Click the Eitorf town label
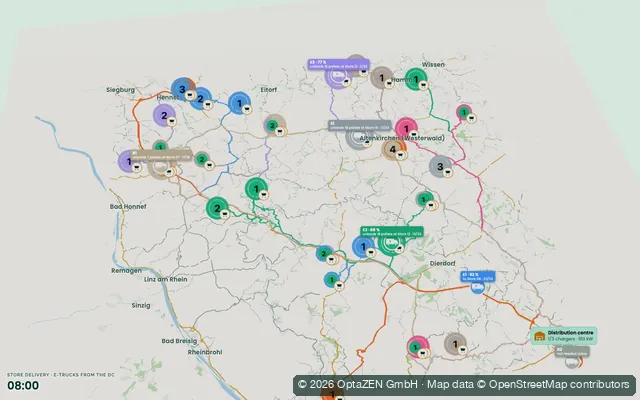Screen dimensions: 640x400 [x=269, y=89]
